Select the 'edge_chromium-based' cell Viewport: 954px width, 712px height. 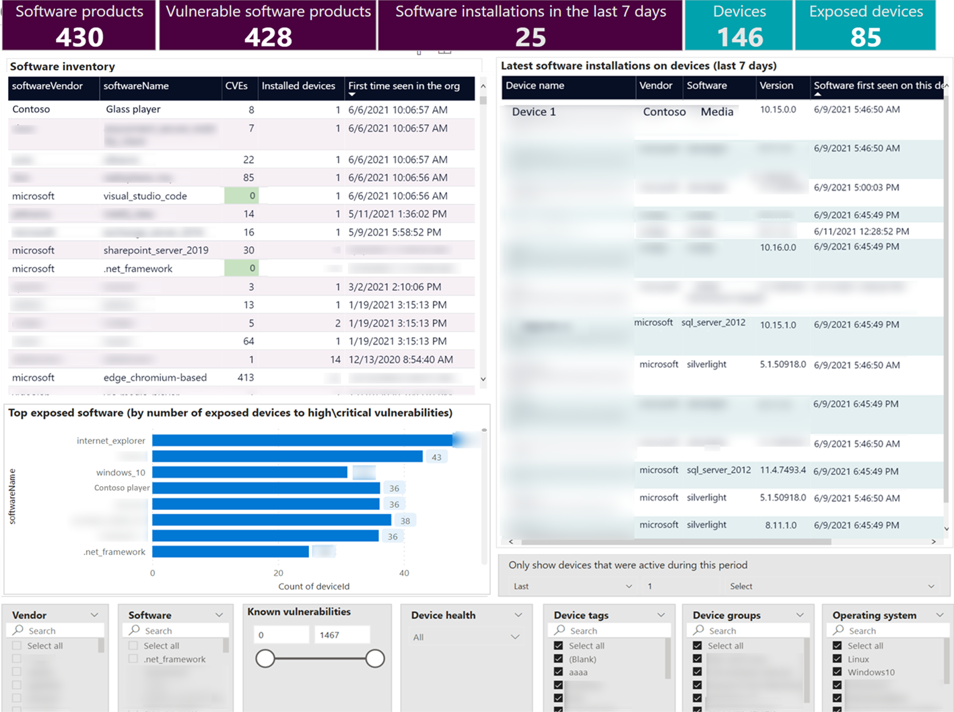(x=155, y=377)
